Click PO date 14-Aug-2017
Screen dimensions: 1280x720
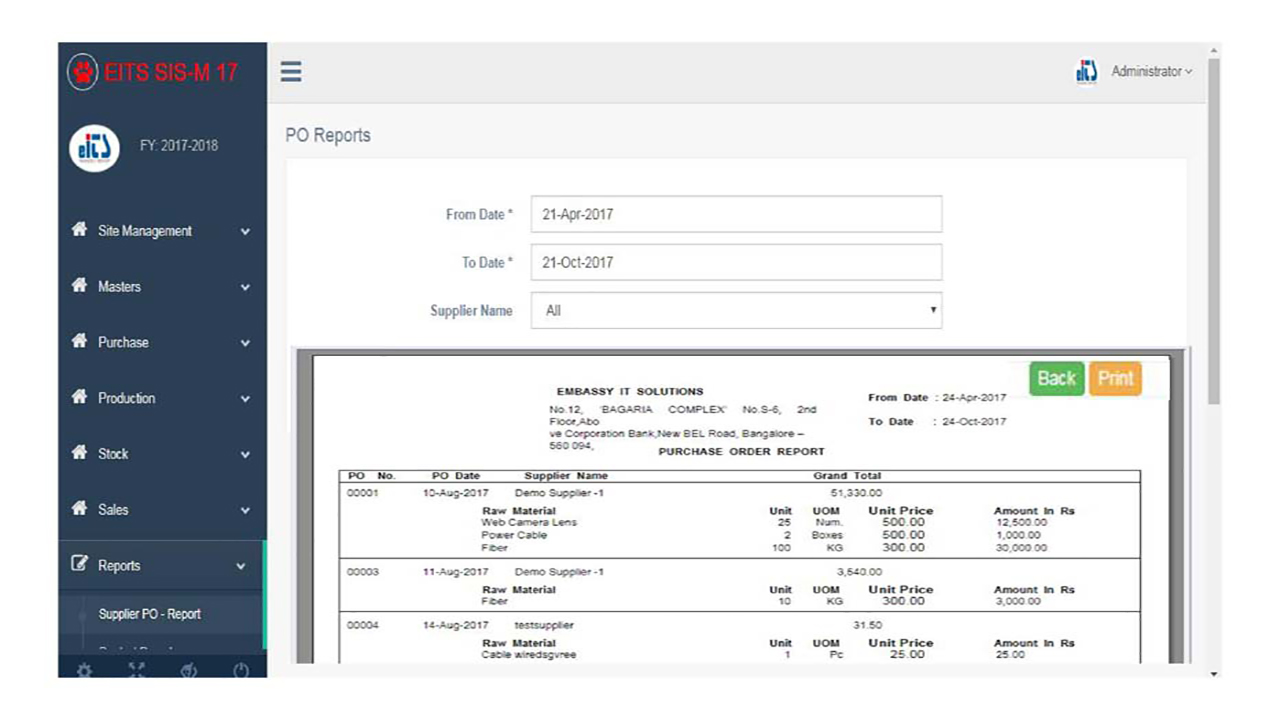[x=456, y=625]
